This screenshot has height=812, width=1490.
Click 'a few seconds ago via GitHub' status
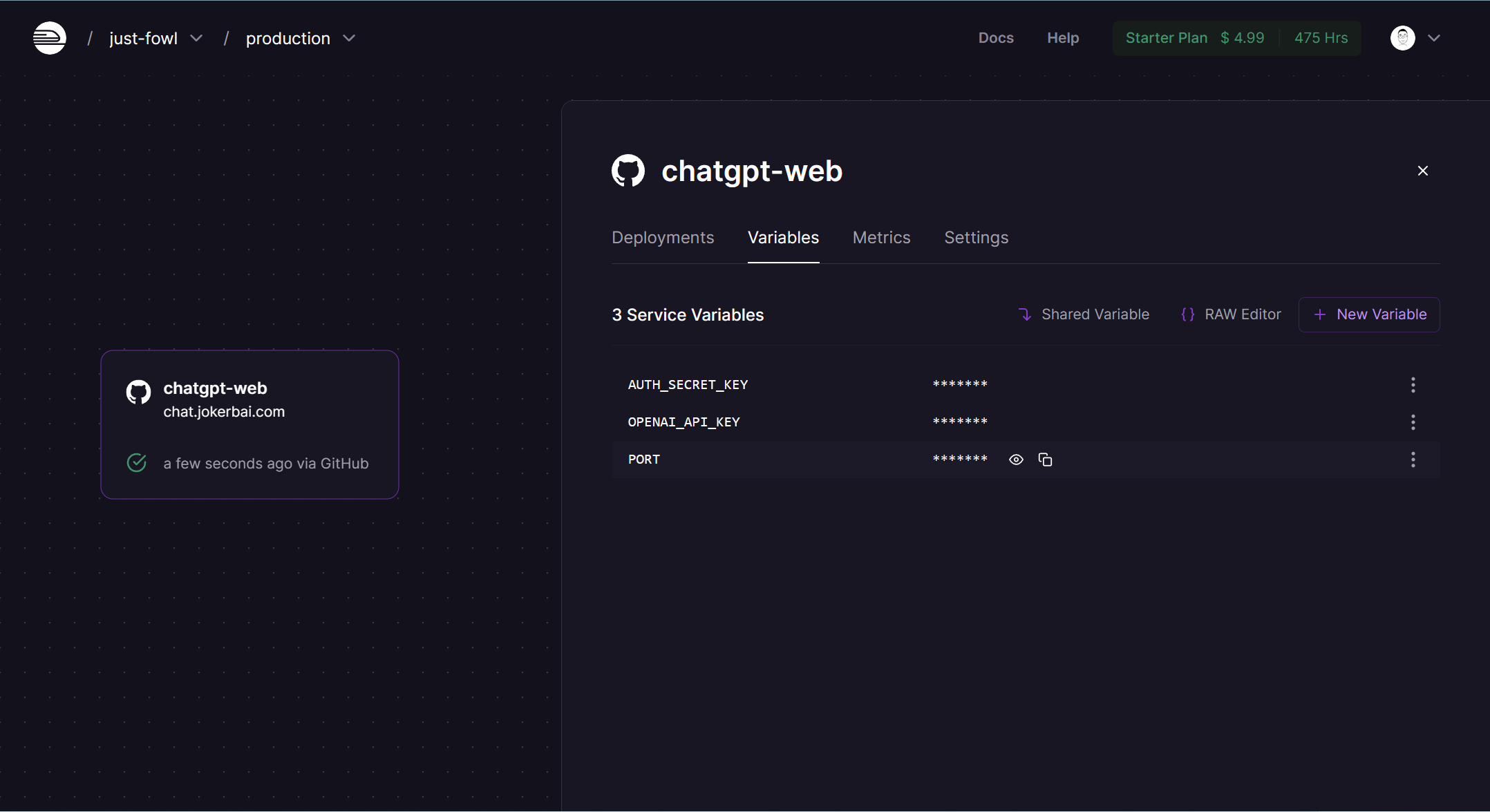(266, 464)
